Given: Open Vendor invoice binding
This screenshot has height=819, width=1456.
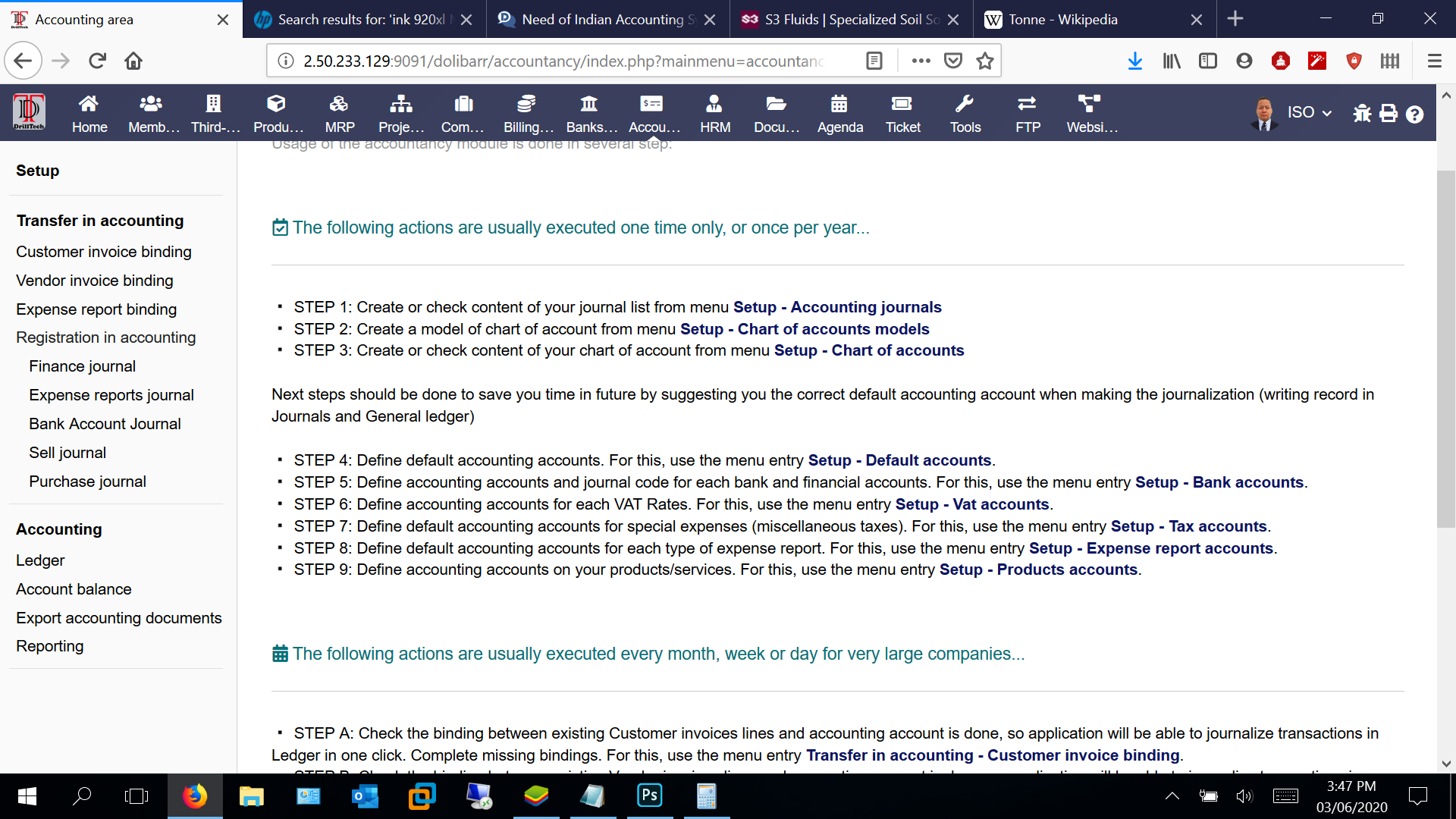Looking at the screenshot, I should (x=94, y=281).
